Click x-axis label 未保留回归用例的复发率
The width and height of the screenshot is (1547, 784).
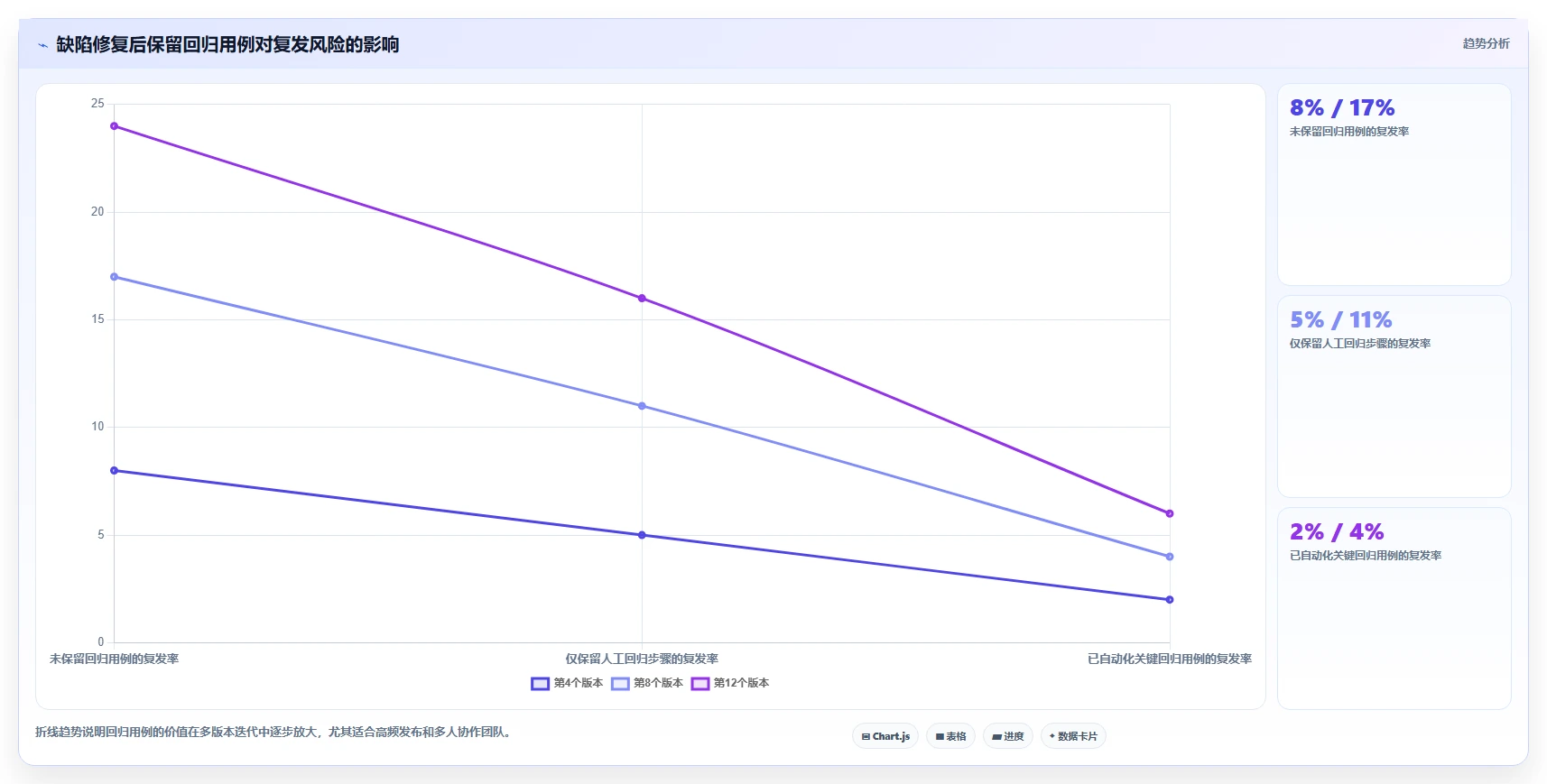(114, 659)
